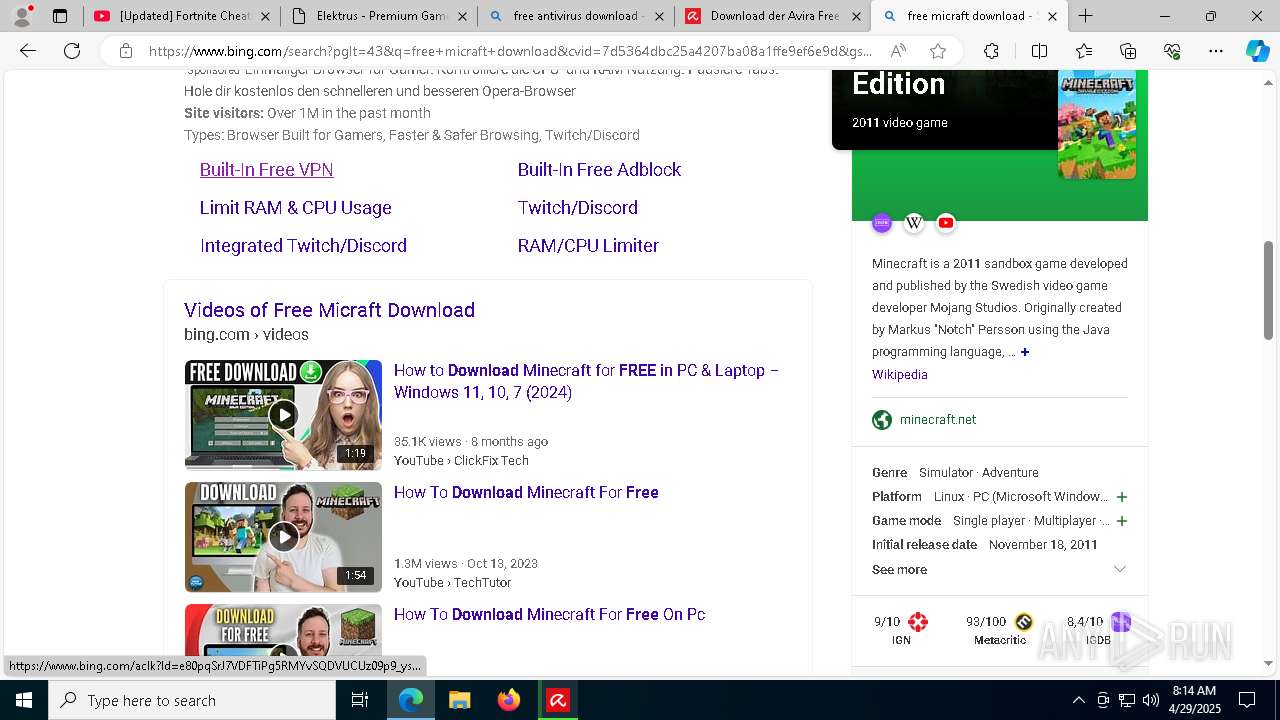
Task: Switch to free antivirus download tab
Action: 575,16
